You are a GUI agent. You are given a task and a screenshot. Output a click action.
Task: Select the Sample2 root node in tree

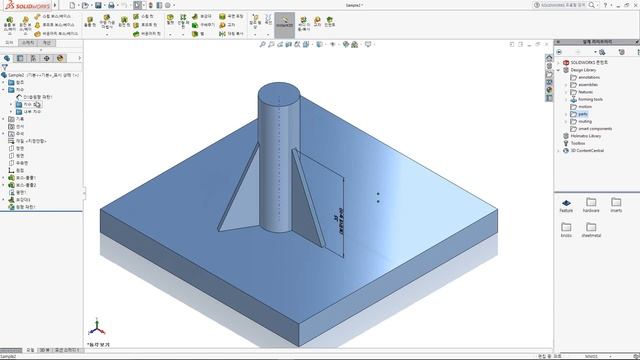40,75
